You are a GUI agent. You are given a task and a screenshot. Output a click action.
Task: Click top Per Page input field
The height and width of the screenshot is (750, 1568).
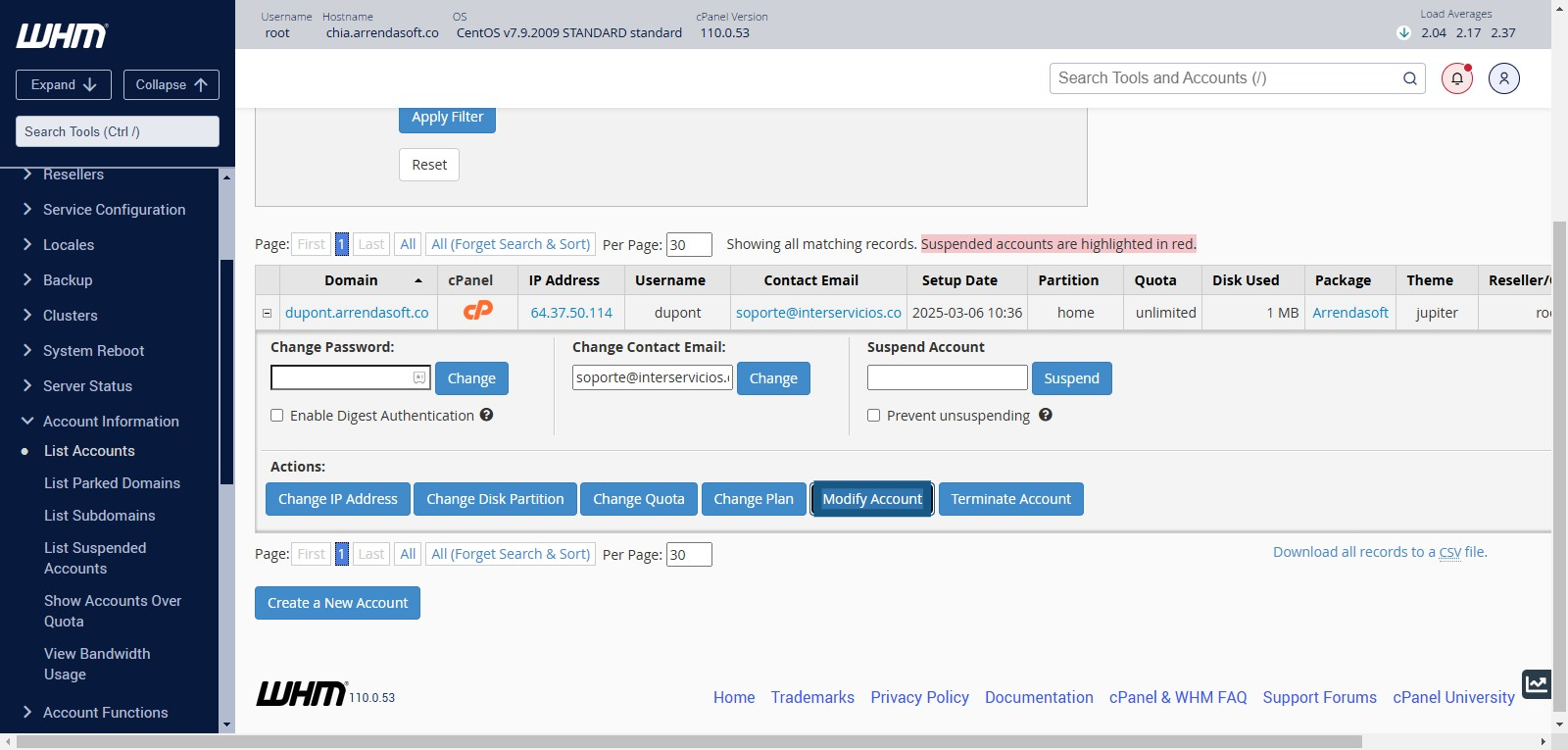[689, 245]
